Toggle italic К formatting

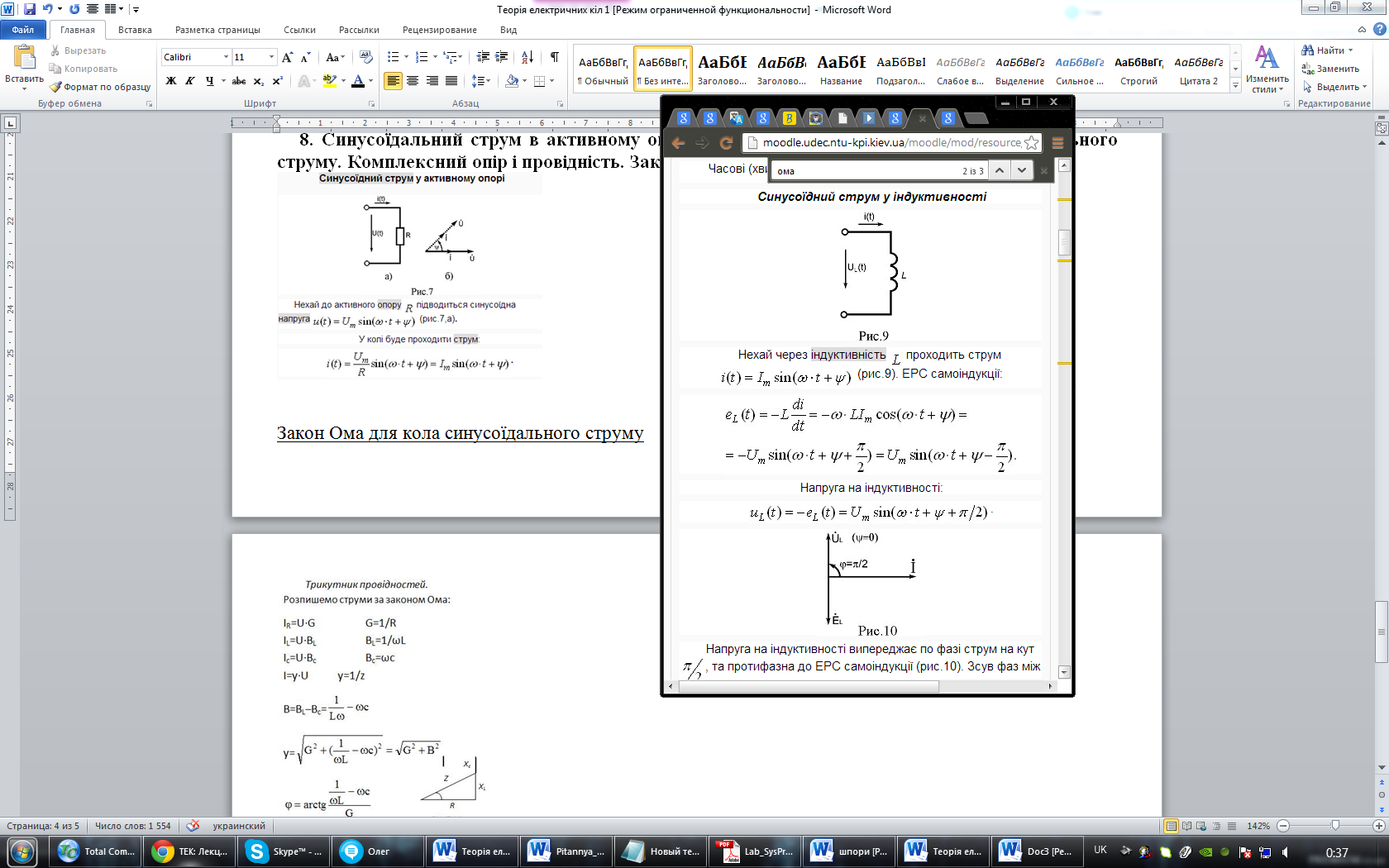190,81
